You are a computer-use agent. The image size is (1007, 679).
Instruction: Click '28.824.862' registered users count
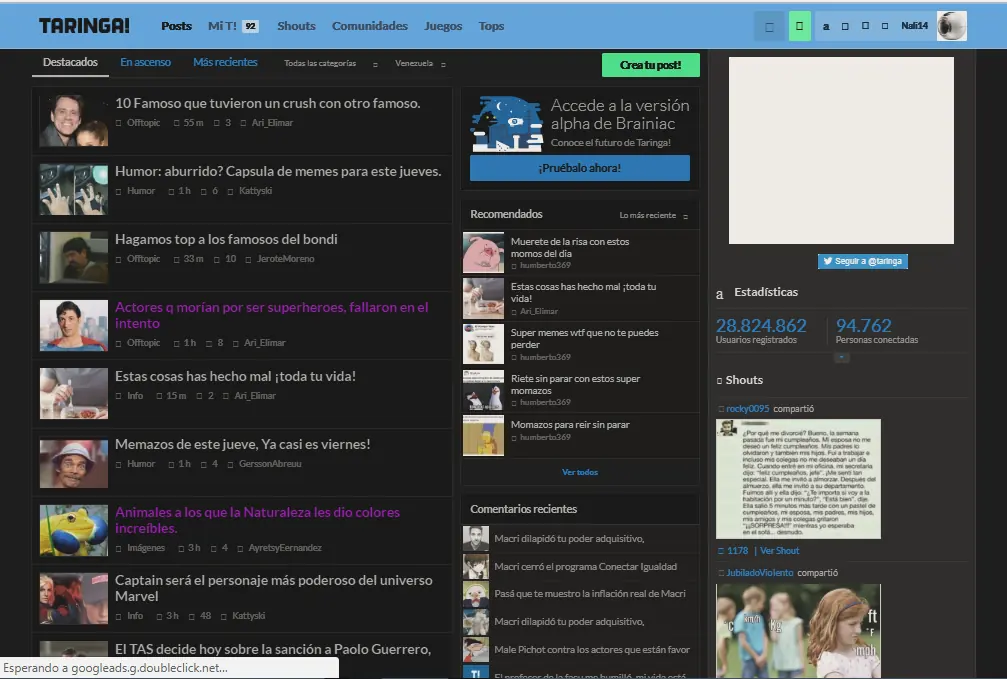coord(761,326)
